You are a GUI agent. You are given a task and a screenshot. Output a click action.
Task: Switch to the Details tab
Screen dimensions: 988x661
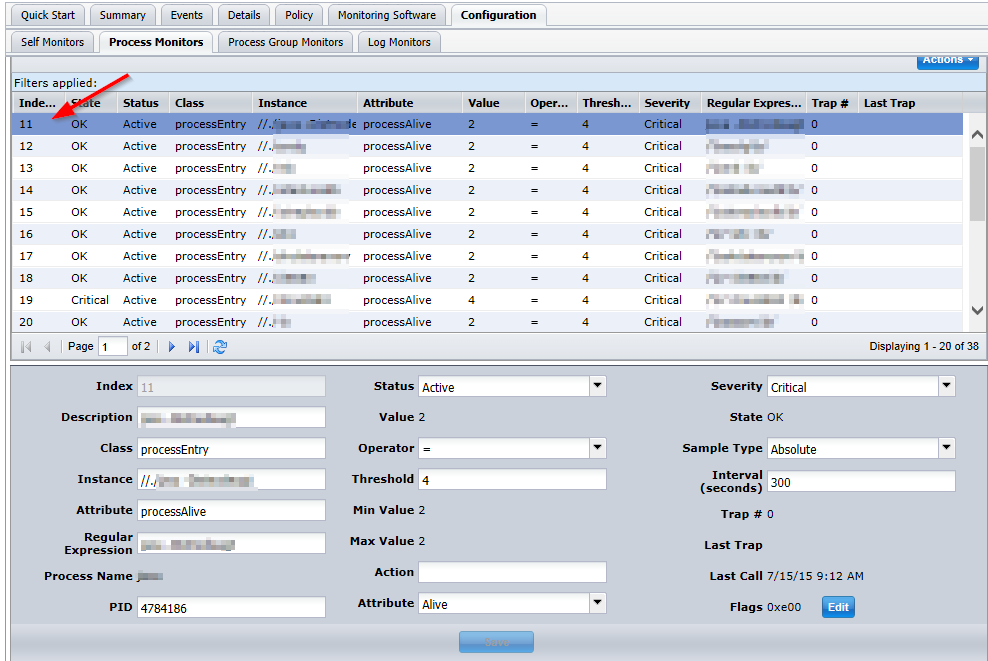pyautogui.click(x=244, y=15)
